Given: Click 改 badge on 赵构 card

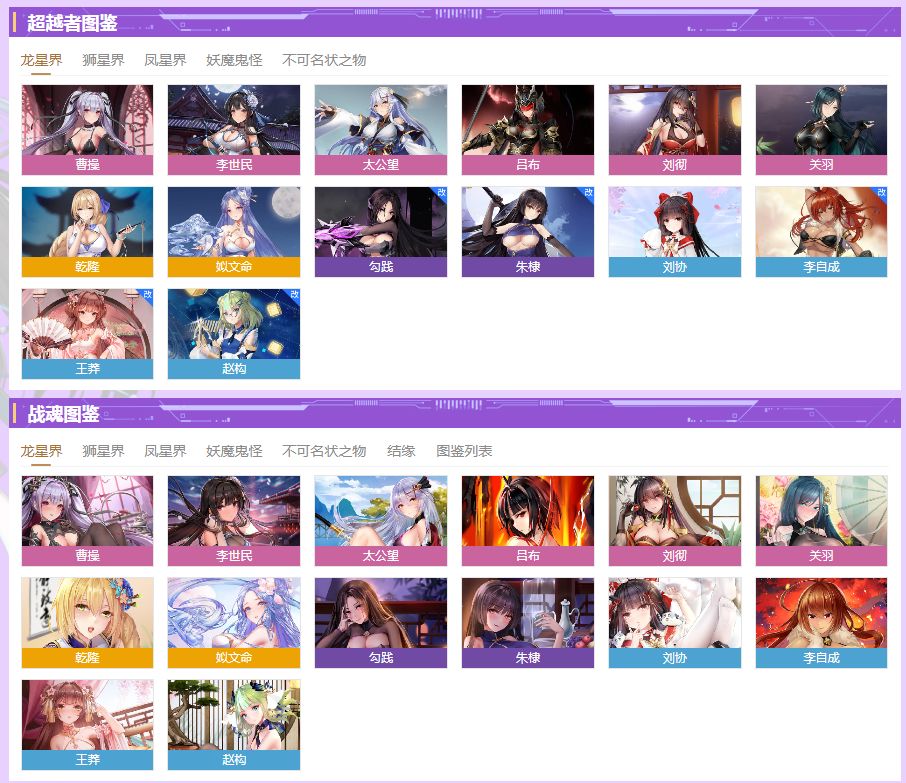Looking at the screenshot, I should [295, 295].
